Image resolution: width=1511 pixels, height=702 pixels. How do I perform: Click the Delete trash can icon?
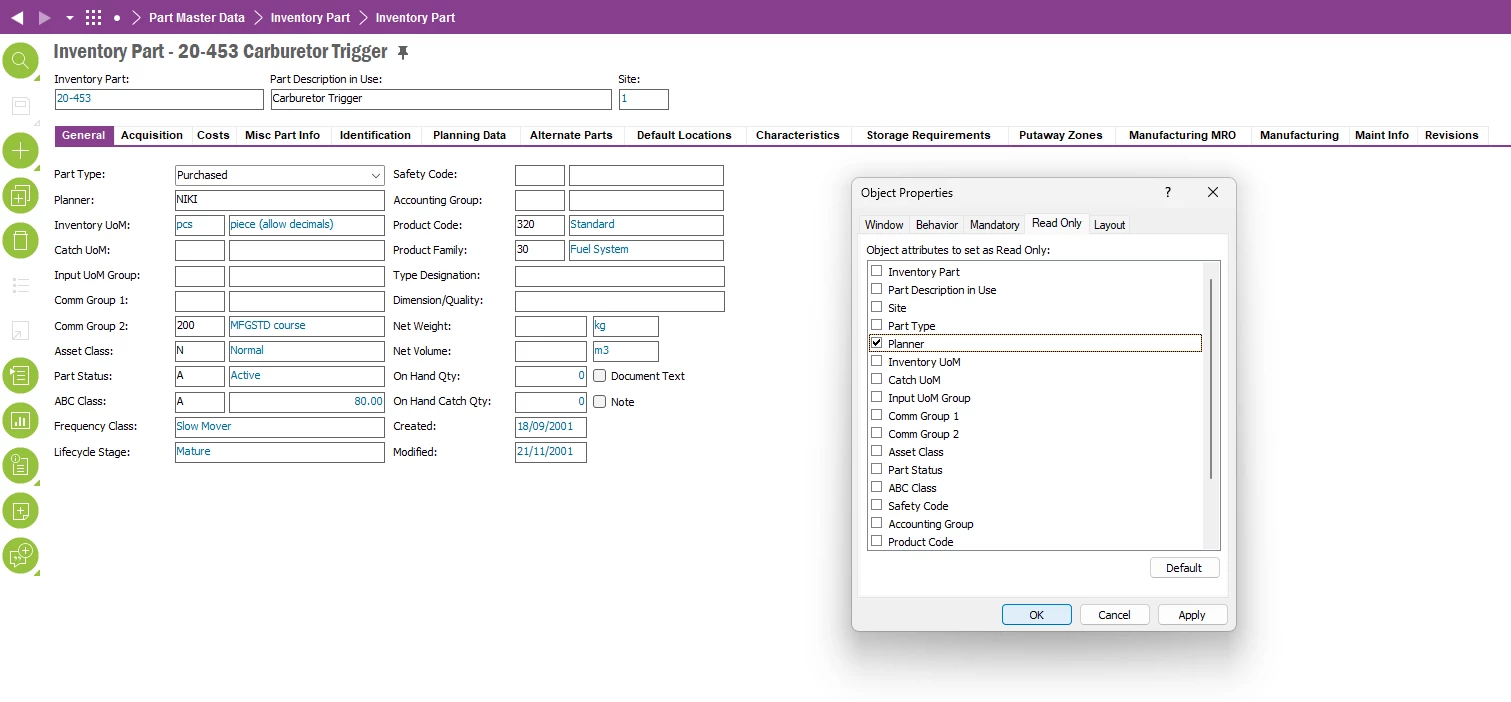(20, 240)
